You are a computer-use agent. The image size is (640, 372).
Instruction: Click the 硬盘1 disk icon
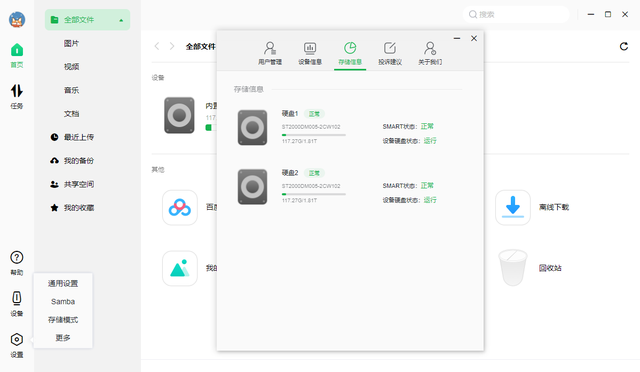[252, 127]
